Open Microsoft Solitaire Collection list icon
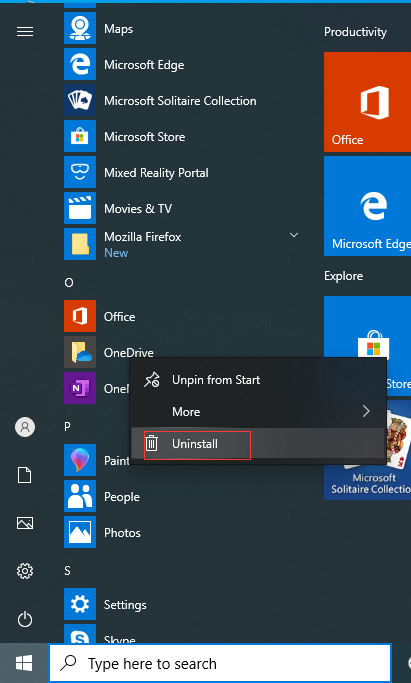 pos(80,101)
